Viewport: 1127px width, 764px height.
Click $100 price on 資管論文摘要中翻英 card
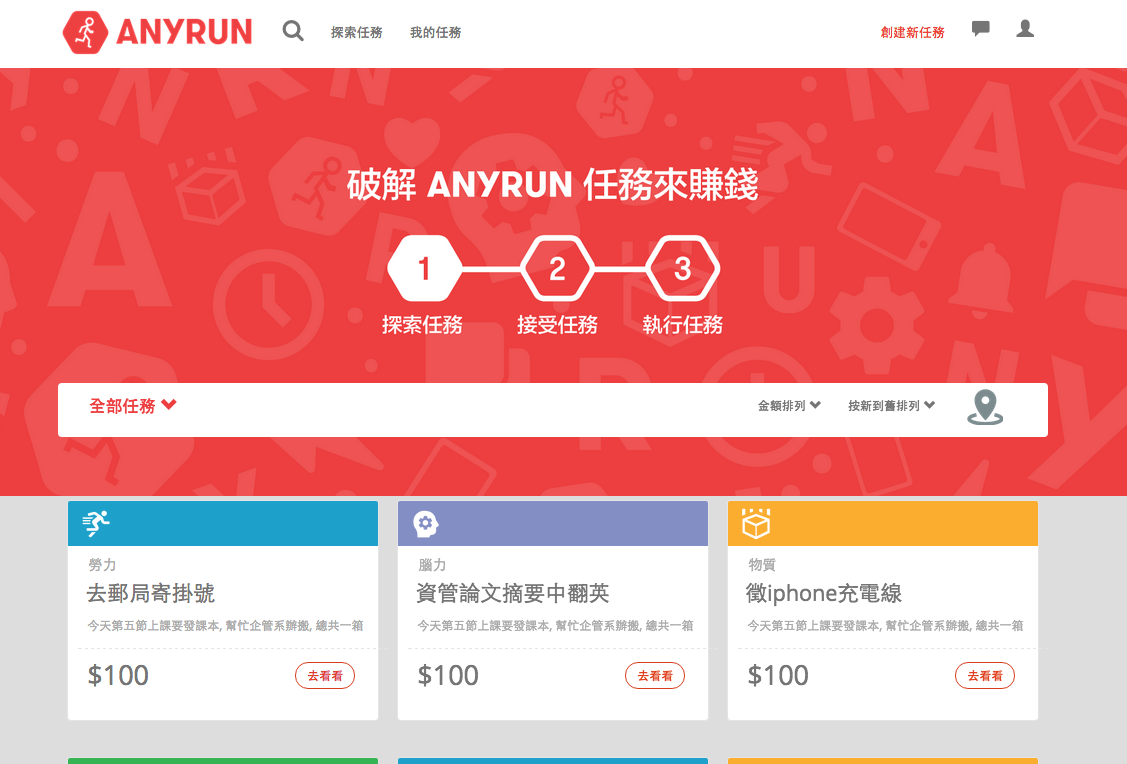click(448, 676)
